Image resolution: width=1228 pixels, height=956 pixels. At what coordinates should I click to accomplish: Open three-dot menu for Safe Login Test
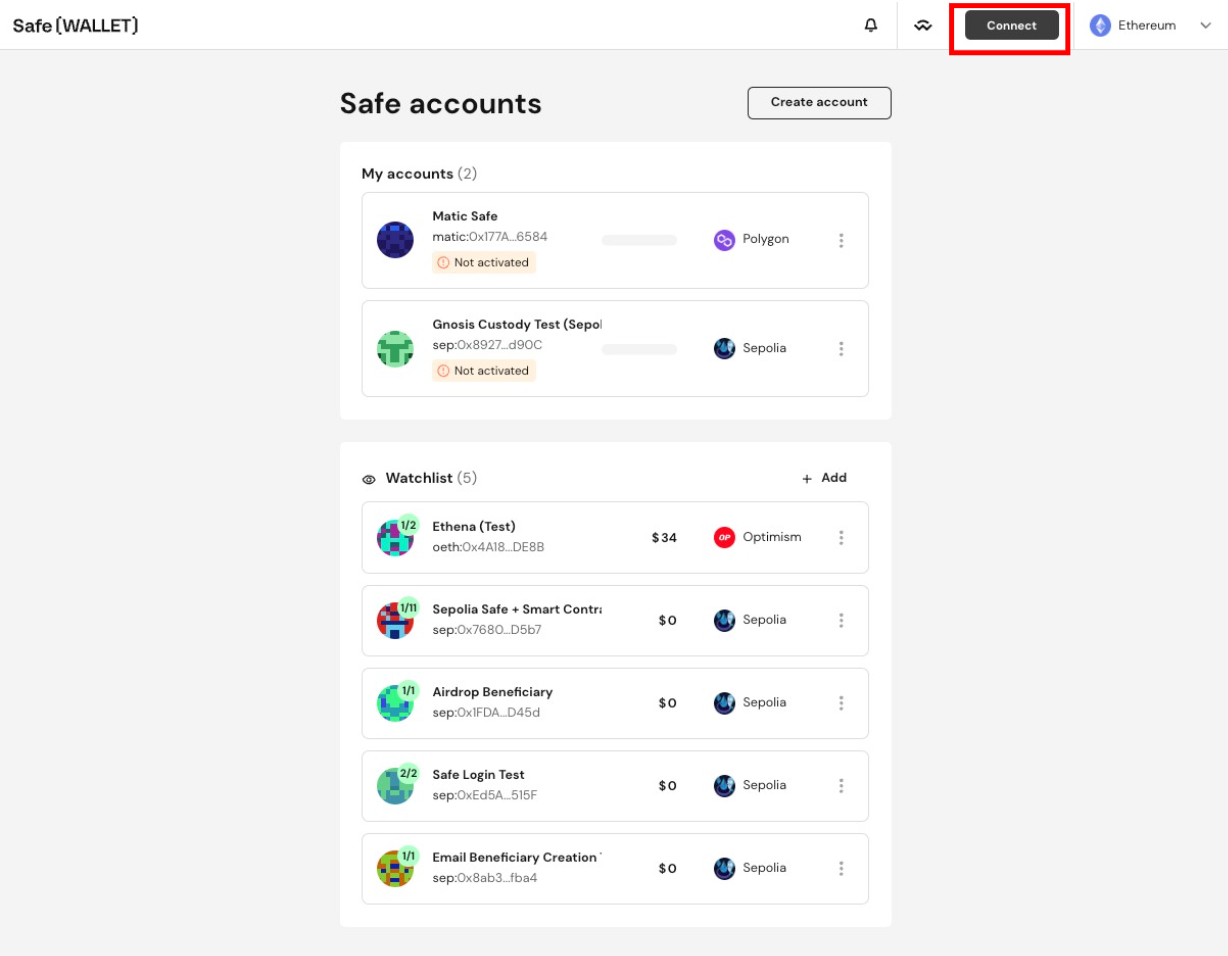[x=841, y=786]
